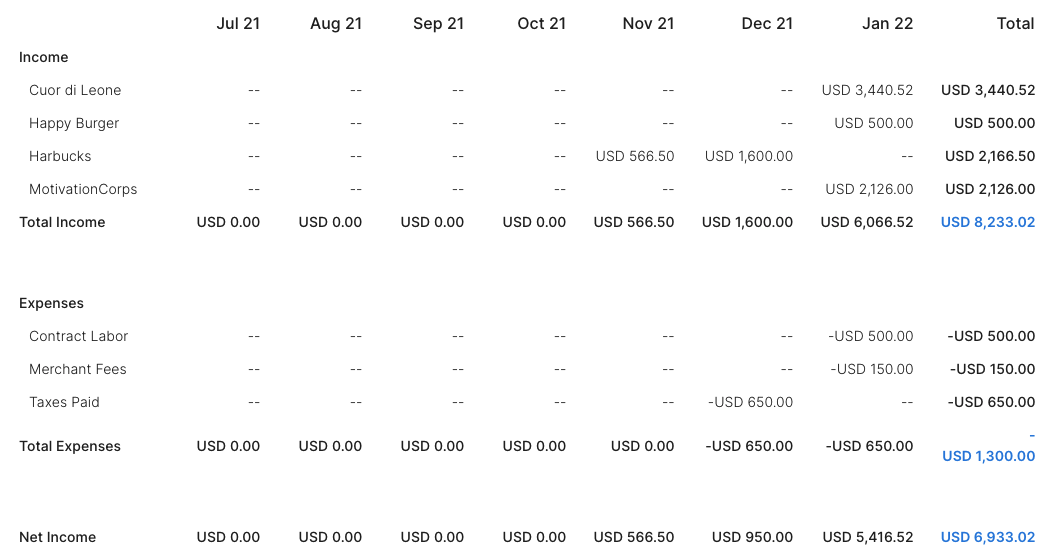Select MotivationCorps Jan 22 amount USD 2,126.00
Image resolution: width=1054 pixels, height=558 pixels.
click(869, 189)
